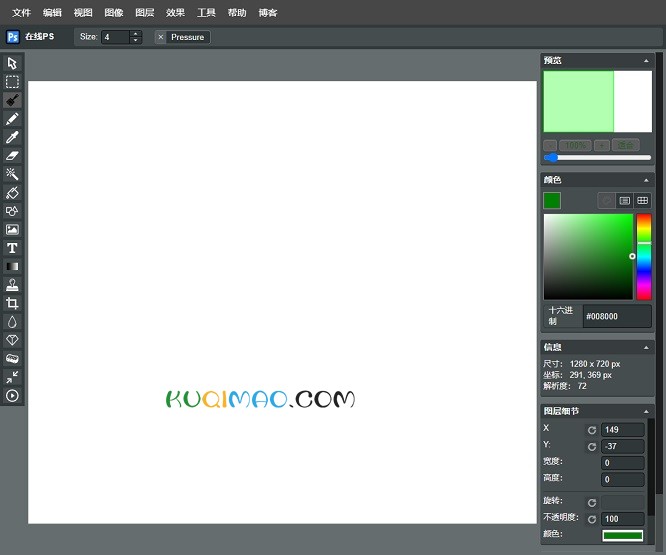Click the hex color #008000 field
The height and width of the screenshot is (555, 666).
coord(617,316)
